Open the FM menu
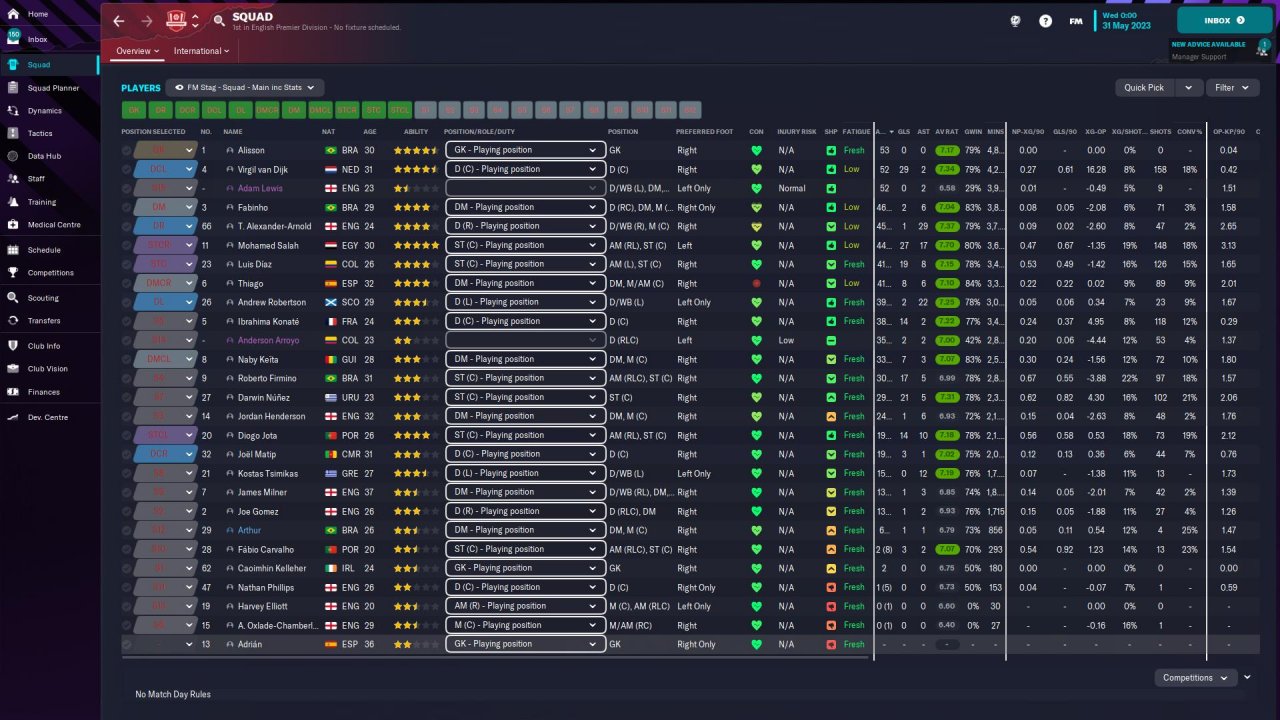This screenshot has height=720, width=1280. 1075,20
